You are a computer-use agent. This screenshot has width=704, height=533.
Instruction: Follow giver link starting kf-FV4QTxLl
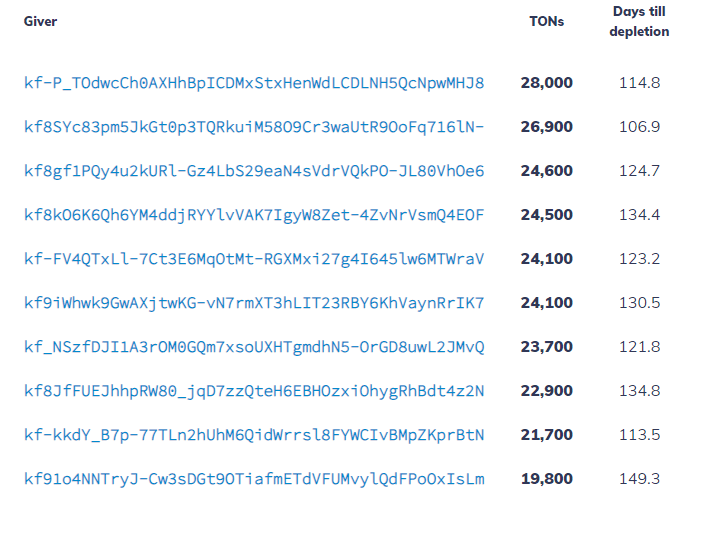tap(254, 259)
